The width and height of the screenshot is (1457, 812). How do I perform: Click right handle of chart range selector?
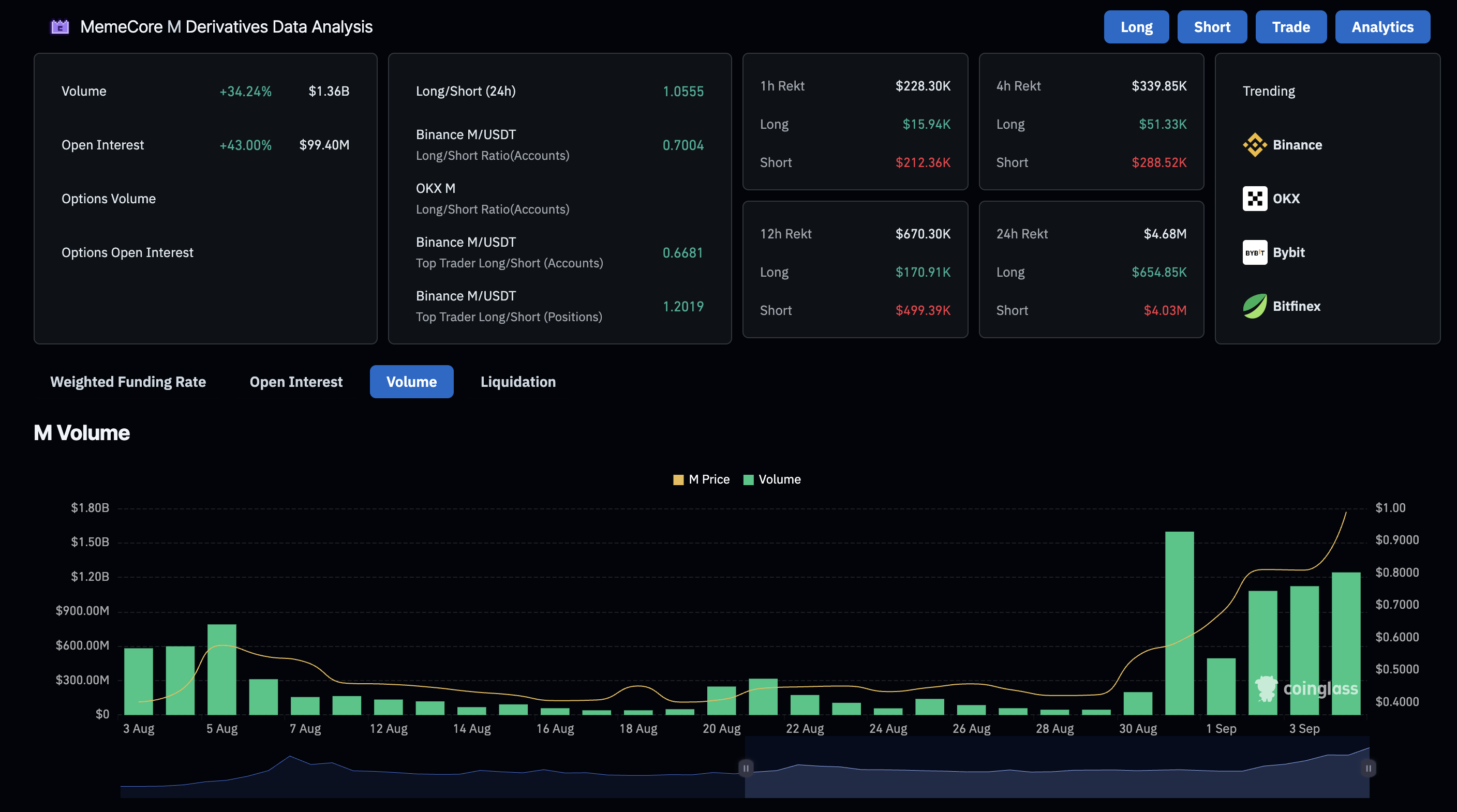pyautogui.click(x=1367, y=768)
